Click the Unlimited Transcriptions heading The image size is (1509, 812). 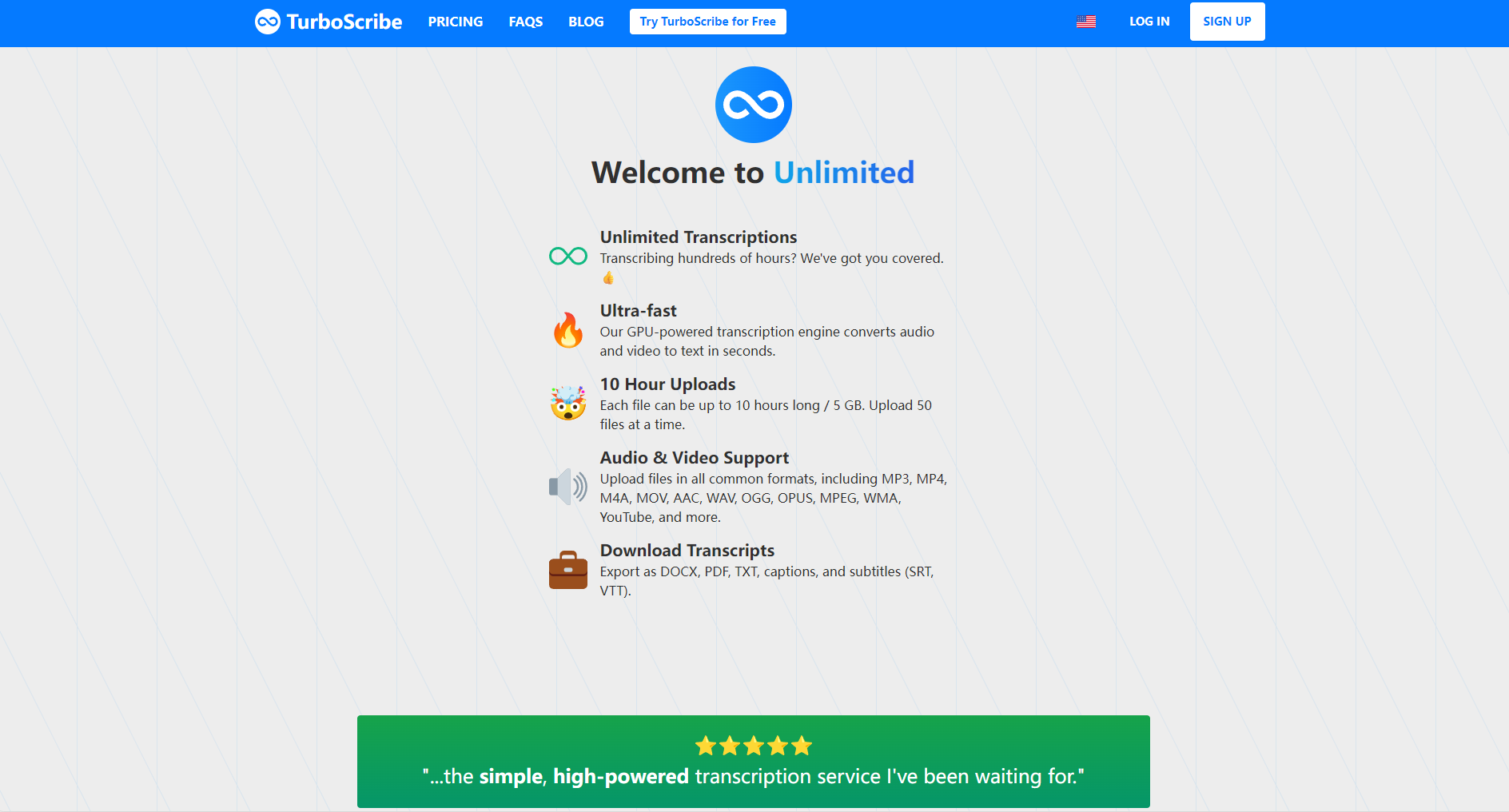click(x=699, y=237)
